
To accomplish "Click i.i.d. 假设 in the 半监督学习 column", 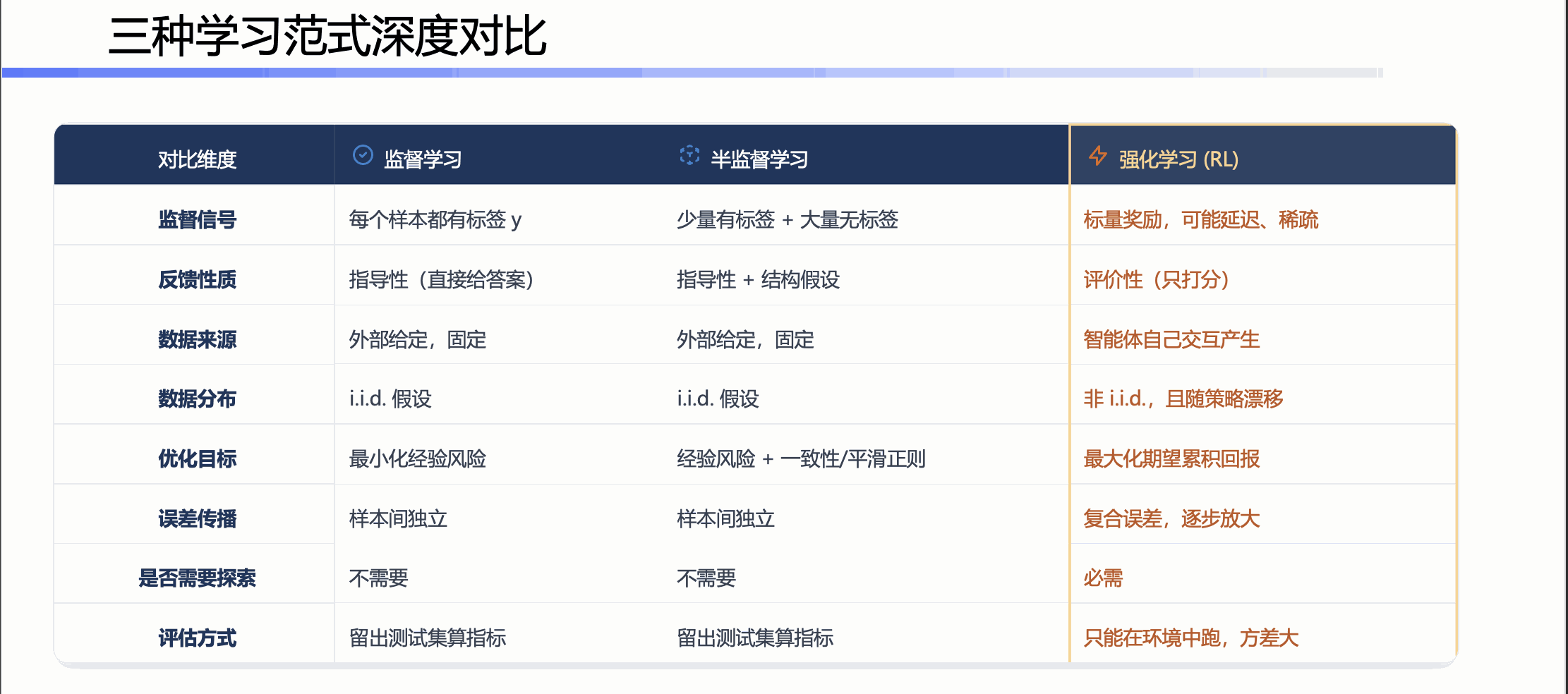I will [718, 399].
